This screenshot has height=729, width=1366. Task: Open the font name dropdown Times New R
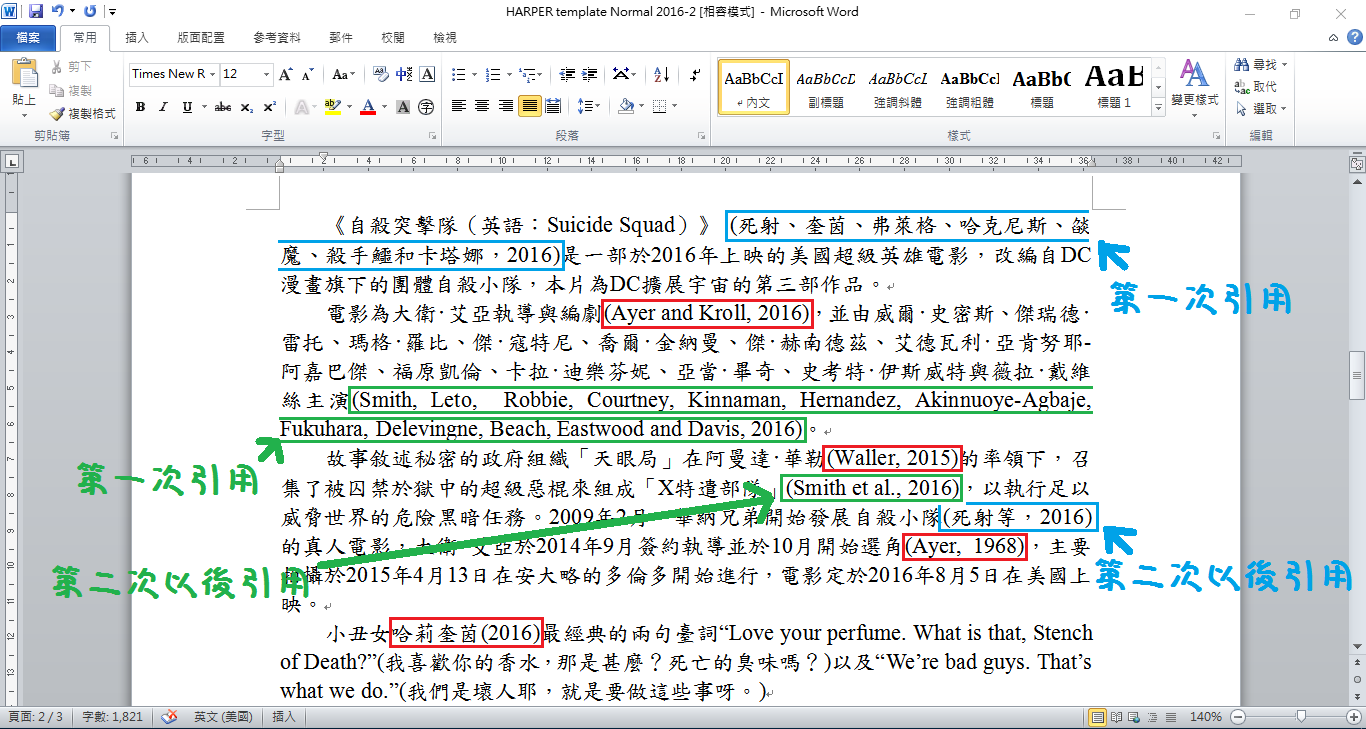pyautogui.click(x=211, y=74)
